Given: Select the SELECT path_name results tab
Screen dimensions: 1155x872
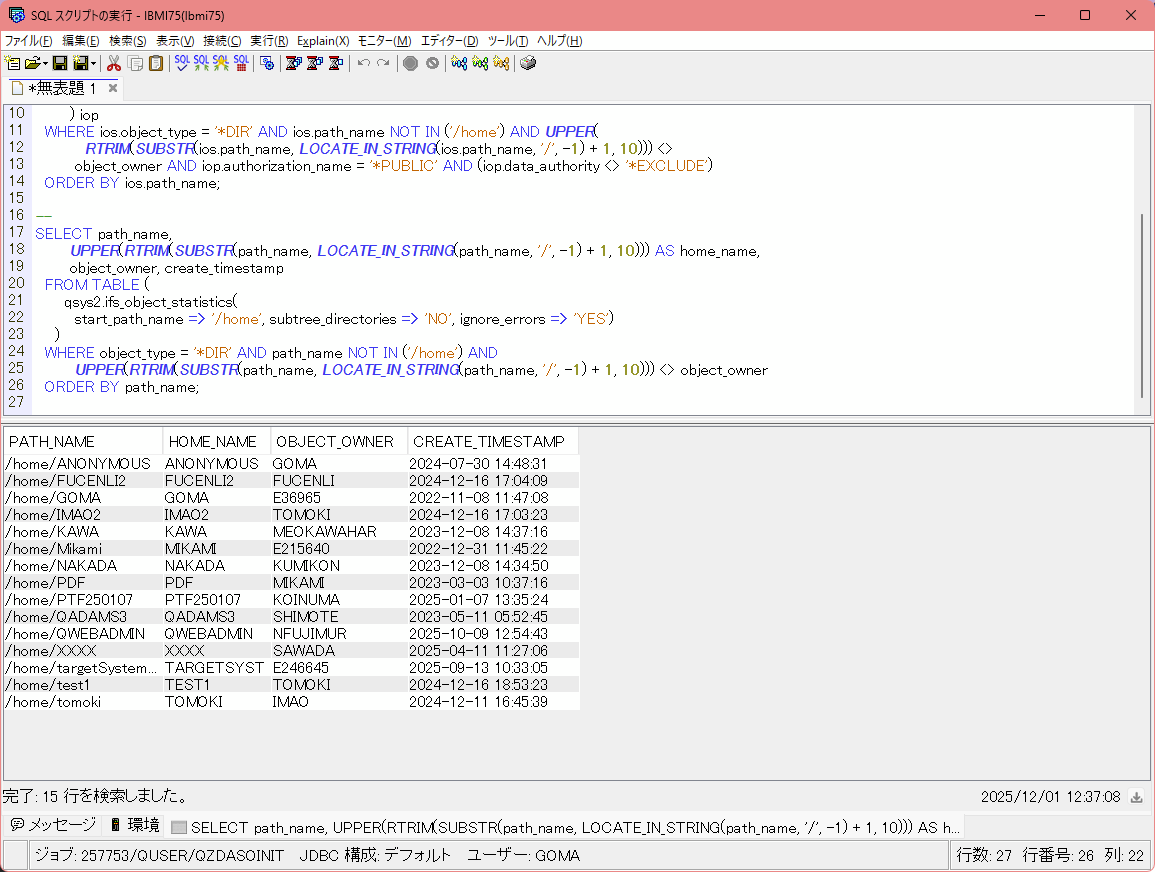Looking at the screenshot, I should [x=565, y=827].
